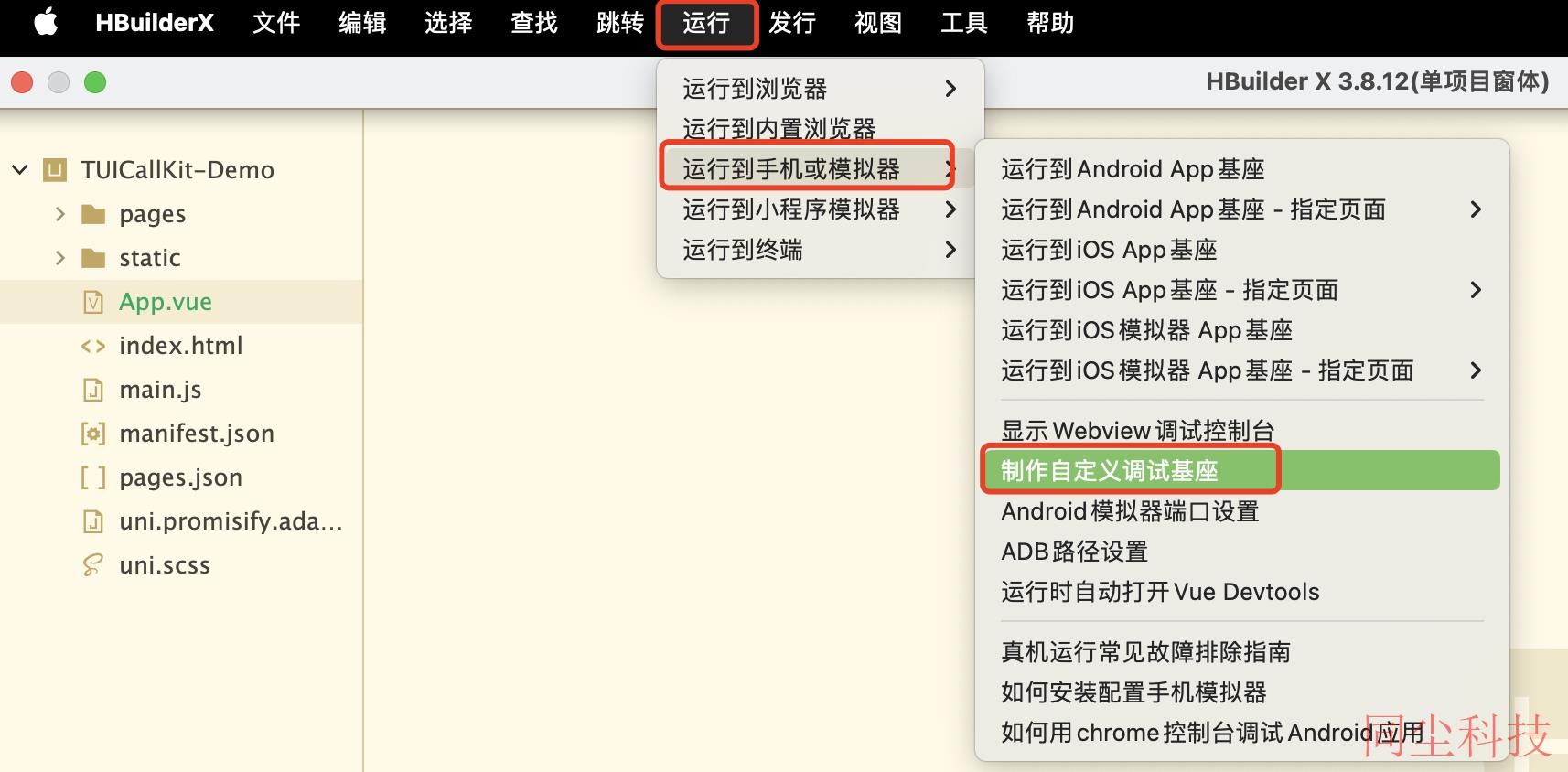Collapse the TUICallKit-Demo project chevron
The width and height of the screenshot is (1568, 772).
[x=20, y=170]
